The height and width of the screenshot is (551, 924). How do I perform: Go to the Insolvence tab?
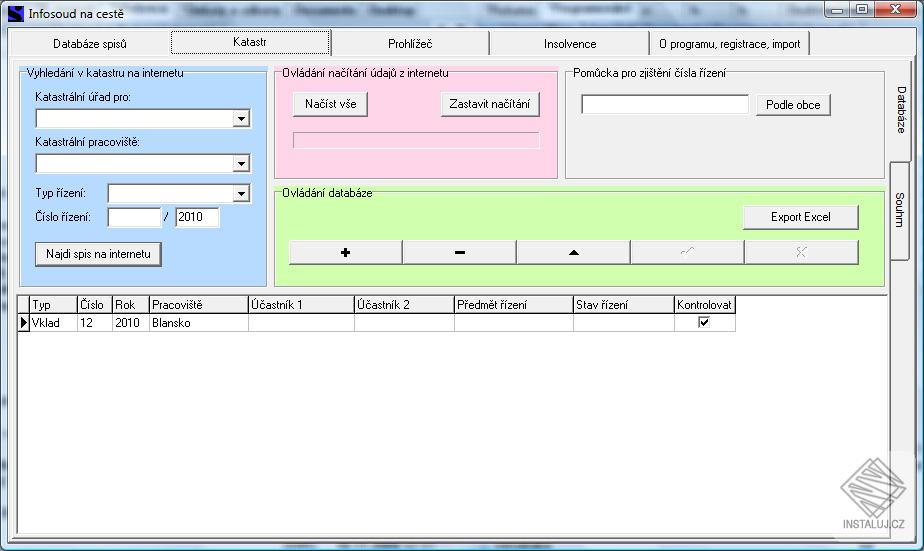click(x=570, y=44)
